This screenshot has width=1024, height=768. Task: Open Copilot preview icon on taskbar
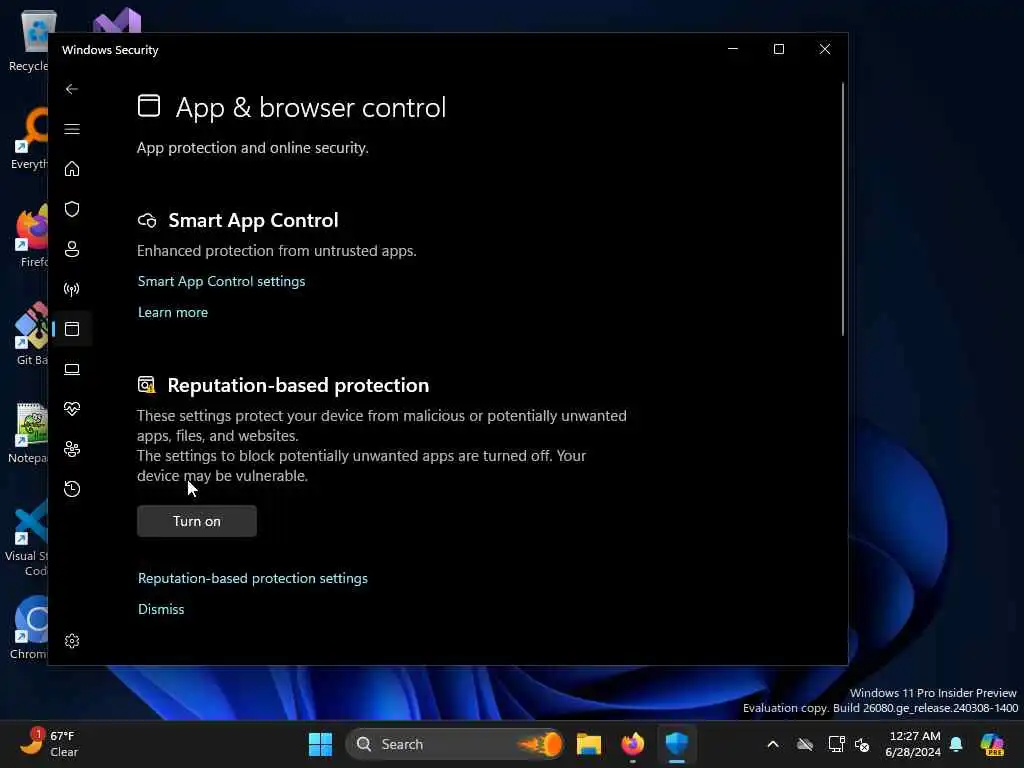(992, 744)
